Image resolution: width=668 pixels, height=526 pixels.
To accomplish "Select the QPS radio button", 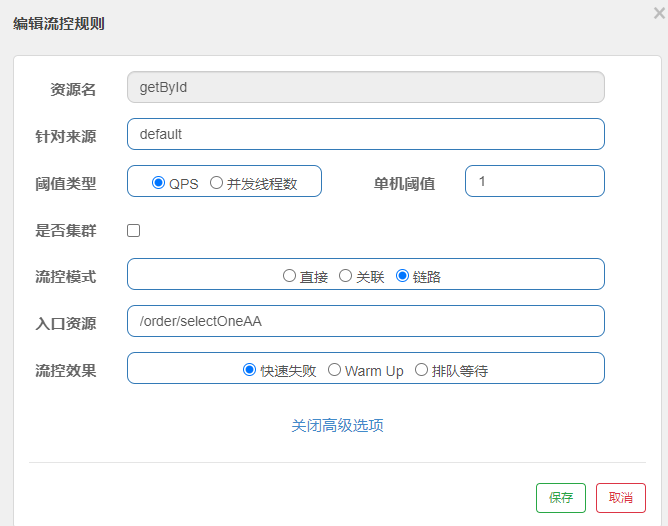I will coord(158,183).
